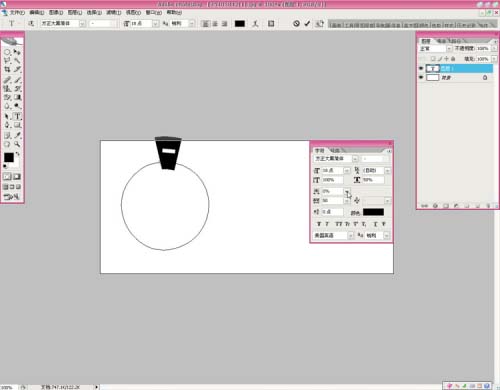Select the Horizontal Type tool in toolbox
Screen dimensions: 500x390
pos(17,116)
